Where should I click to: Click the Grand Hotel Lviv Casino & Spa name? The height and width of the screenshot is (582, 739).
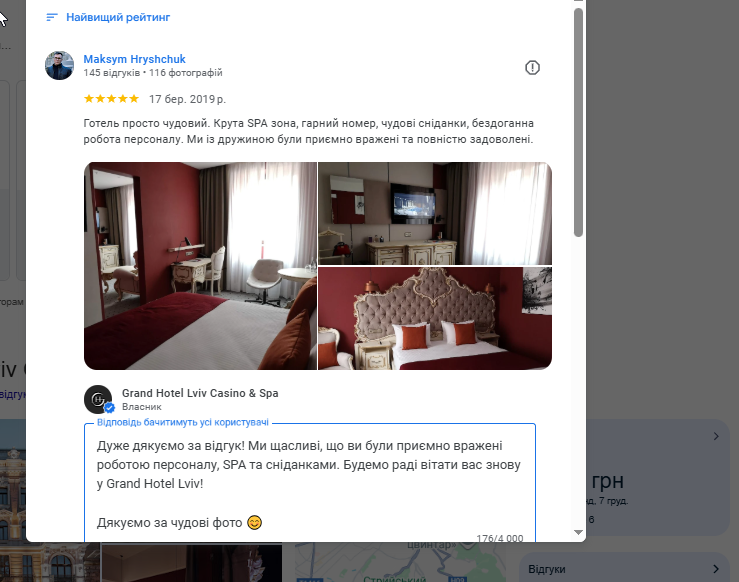200,393
